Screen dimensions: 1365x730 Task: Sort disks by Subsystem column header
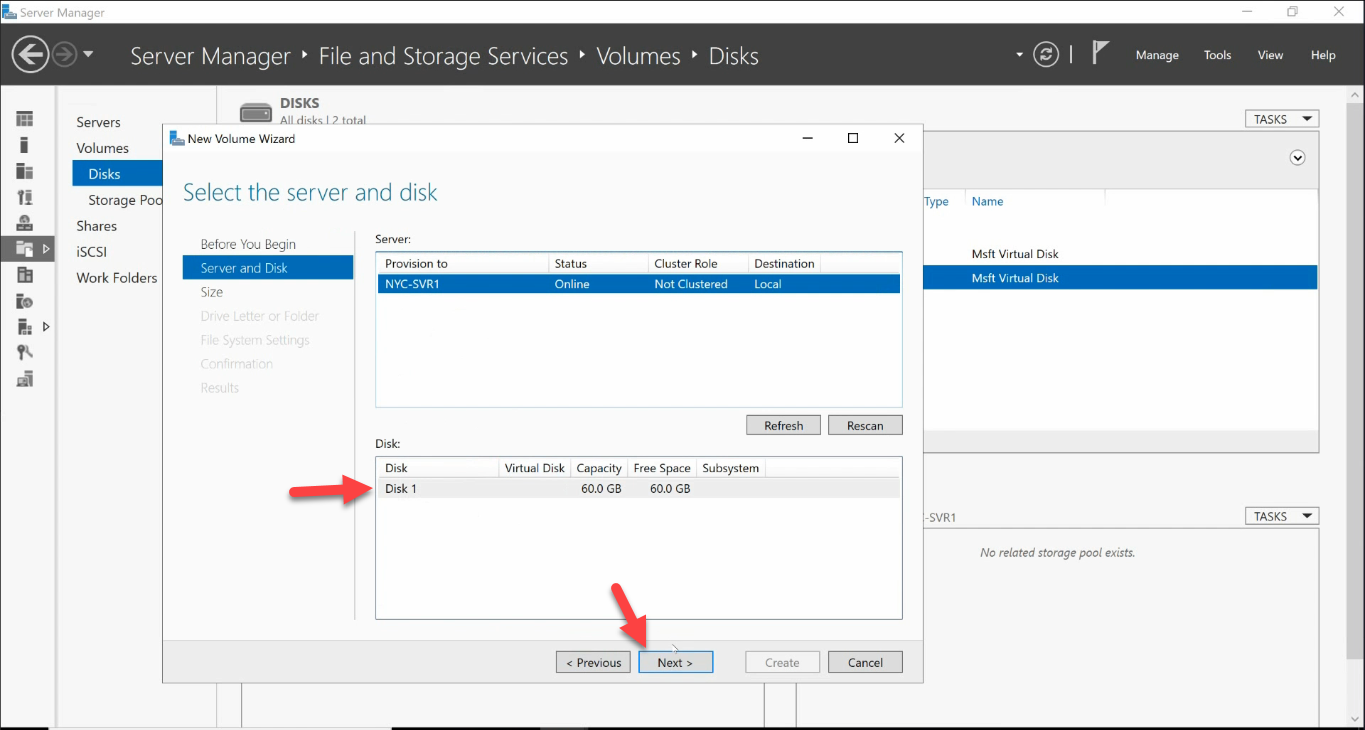click(x=731, y=468)
